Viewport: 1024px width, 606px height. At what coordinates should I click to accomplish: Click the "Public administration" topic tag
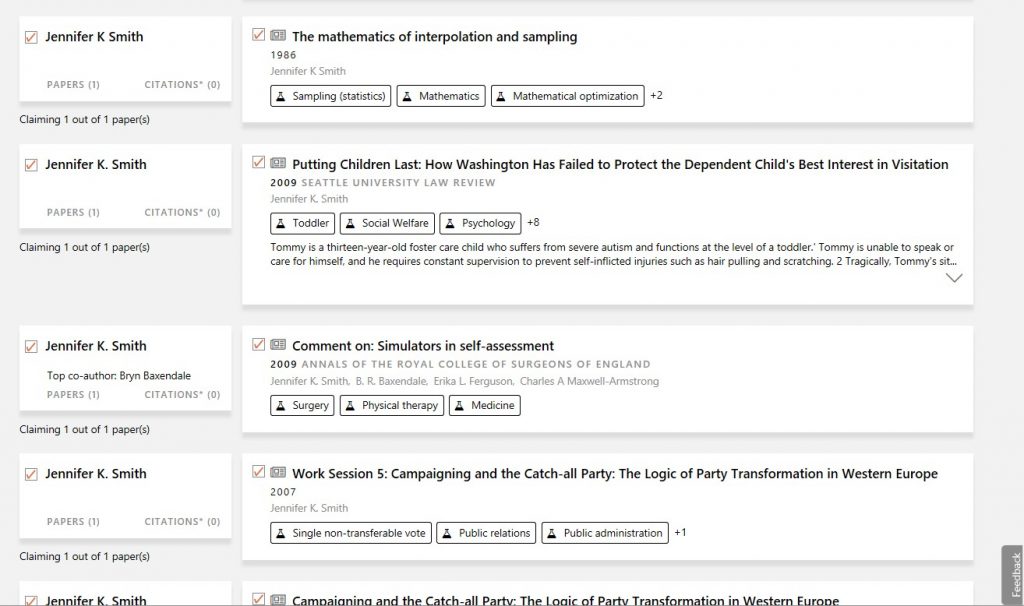click(x=605, y=533)
